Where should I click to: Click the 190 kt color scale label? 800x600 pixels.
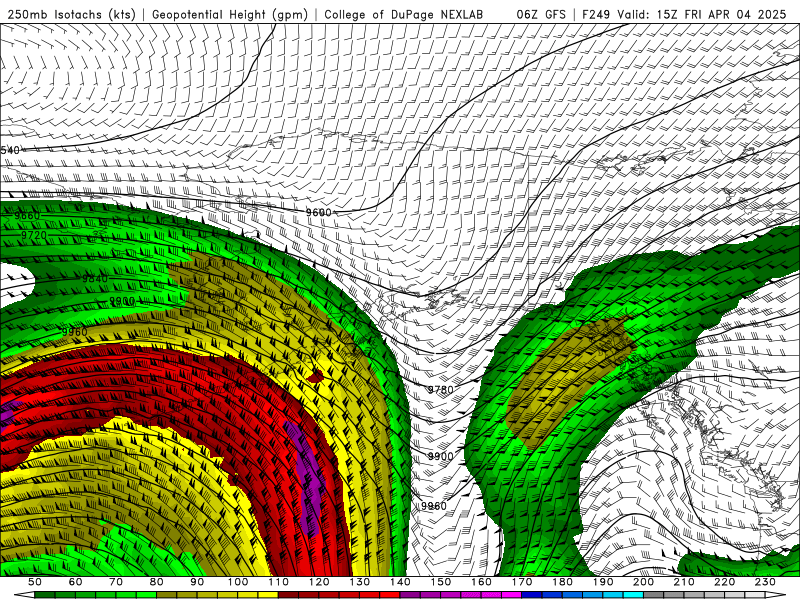tap(603, 582)
